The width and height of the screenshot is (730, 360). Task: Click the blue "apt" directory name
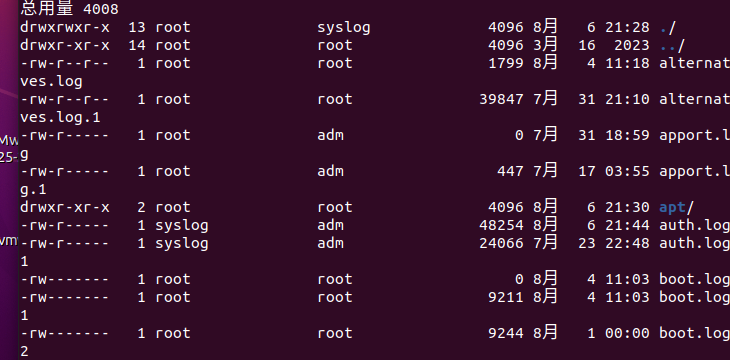click(672, 208)
